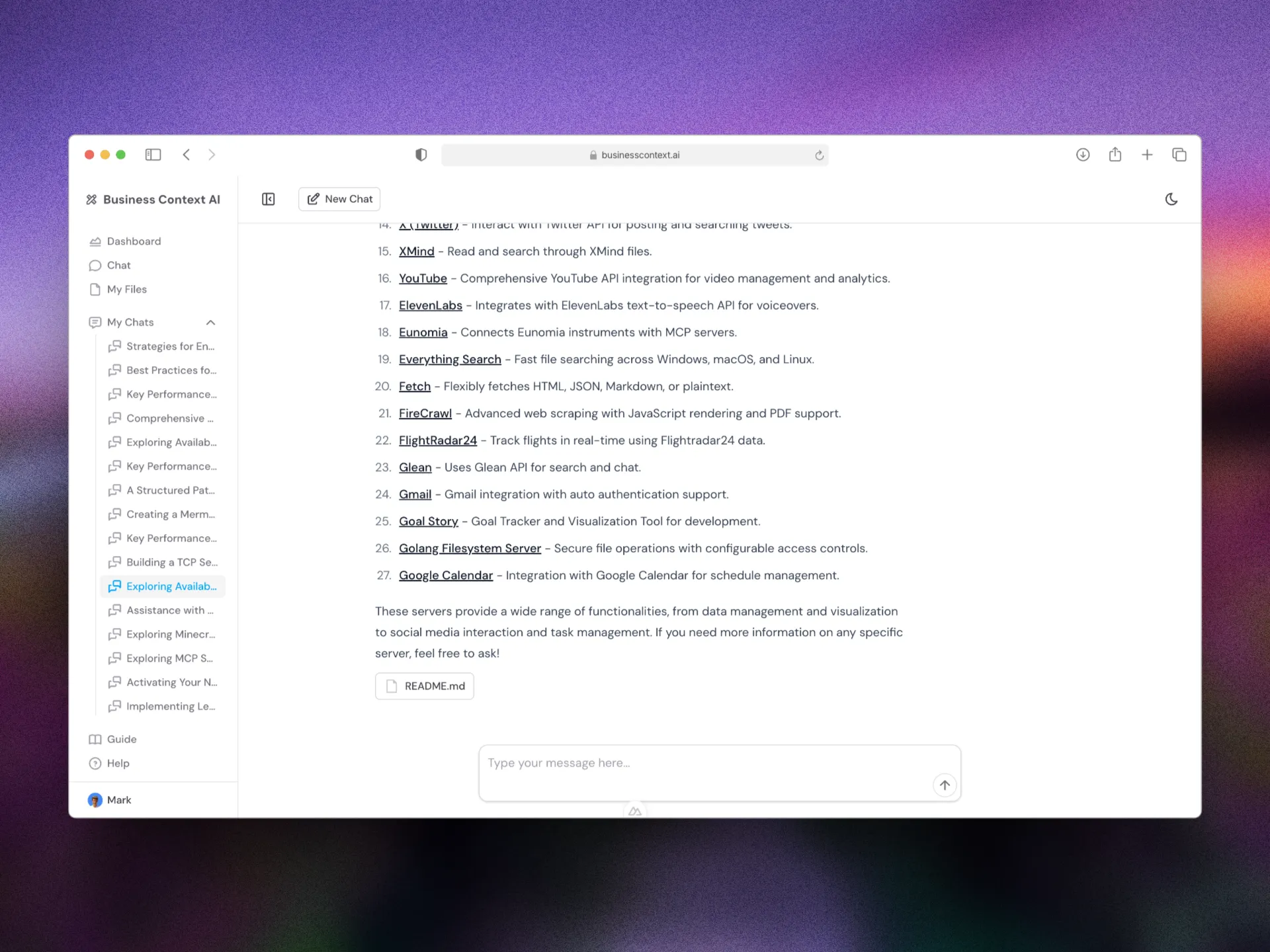Image resolution: width=1270 pixels, height=952 pixels.
Task: Click the Share icon in browser toolbar
Action: pyautogui.click(x=1115, y=154)
